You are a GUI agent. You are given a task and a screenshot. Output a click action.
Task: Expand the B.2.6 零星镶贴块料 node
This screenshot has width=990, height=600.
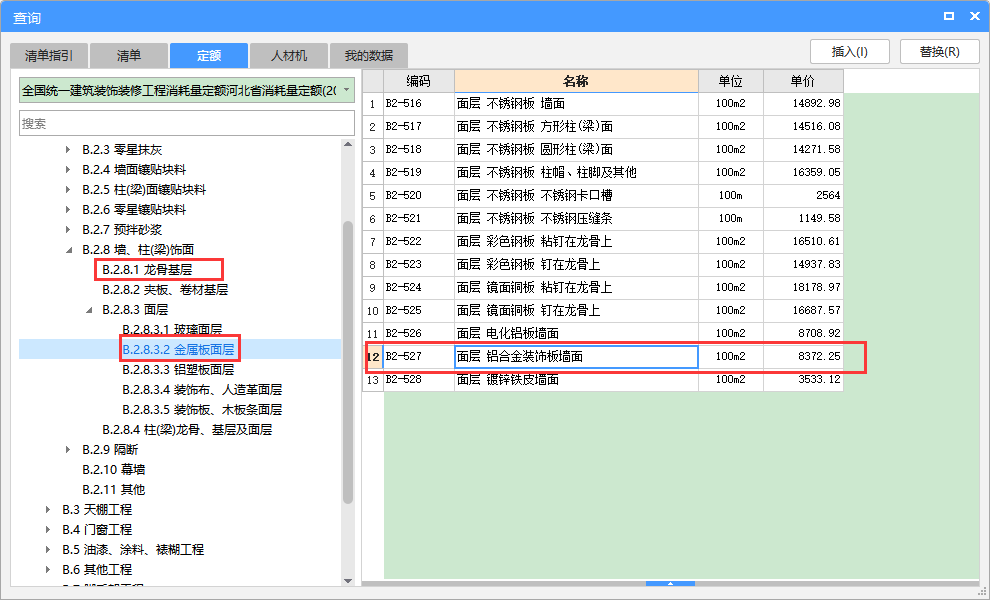[68, 210]
